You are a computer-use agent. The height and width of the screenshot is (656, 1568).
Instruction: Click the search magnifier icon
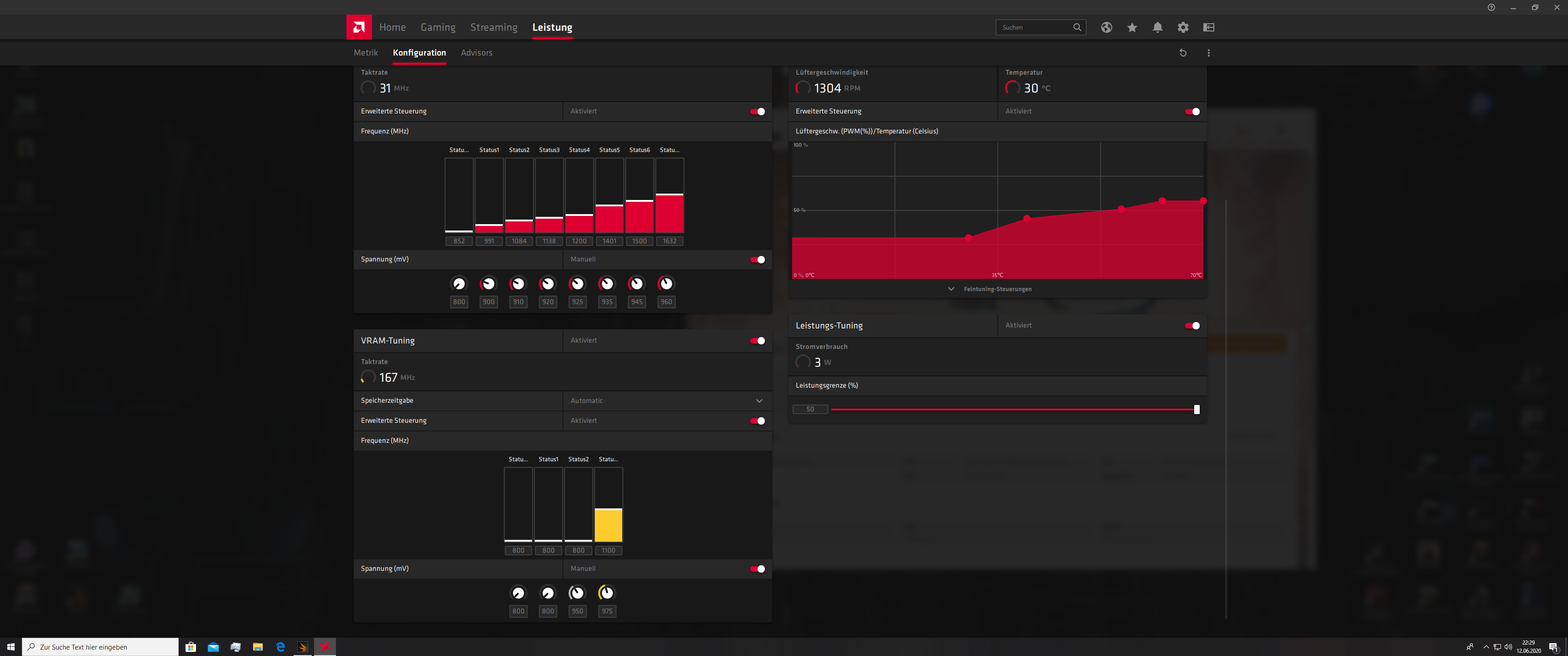click(1077, 27)
